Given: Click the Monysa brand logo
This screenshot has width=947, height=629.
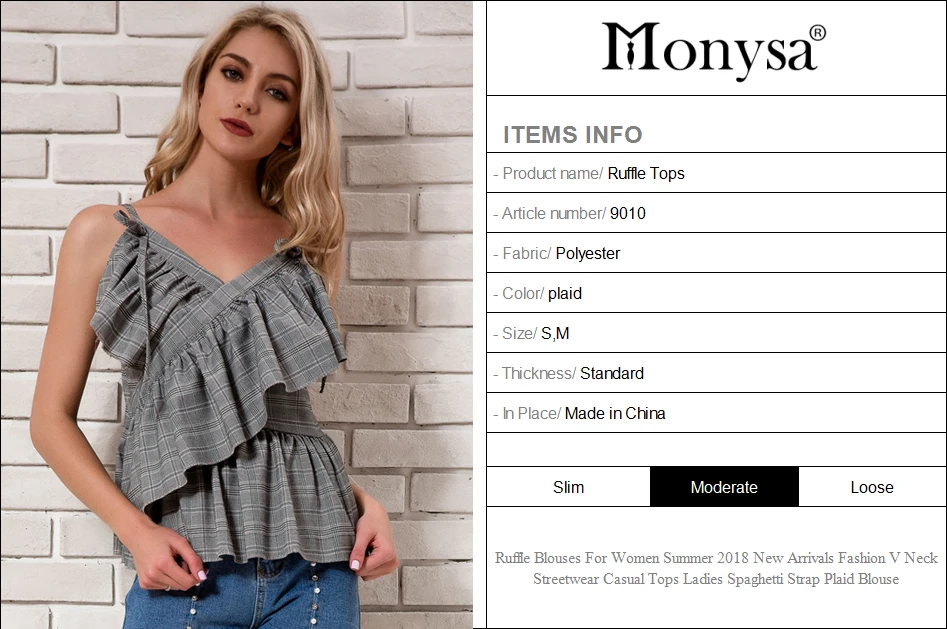Looking at the screenshot, I should (713, 49).
